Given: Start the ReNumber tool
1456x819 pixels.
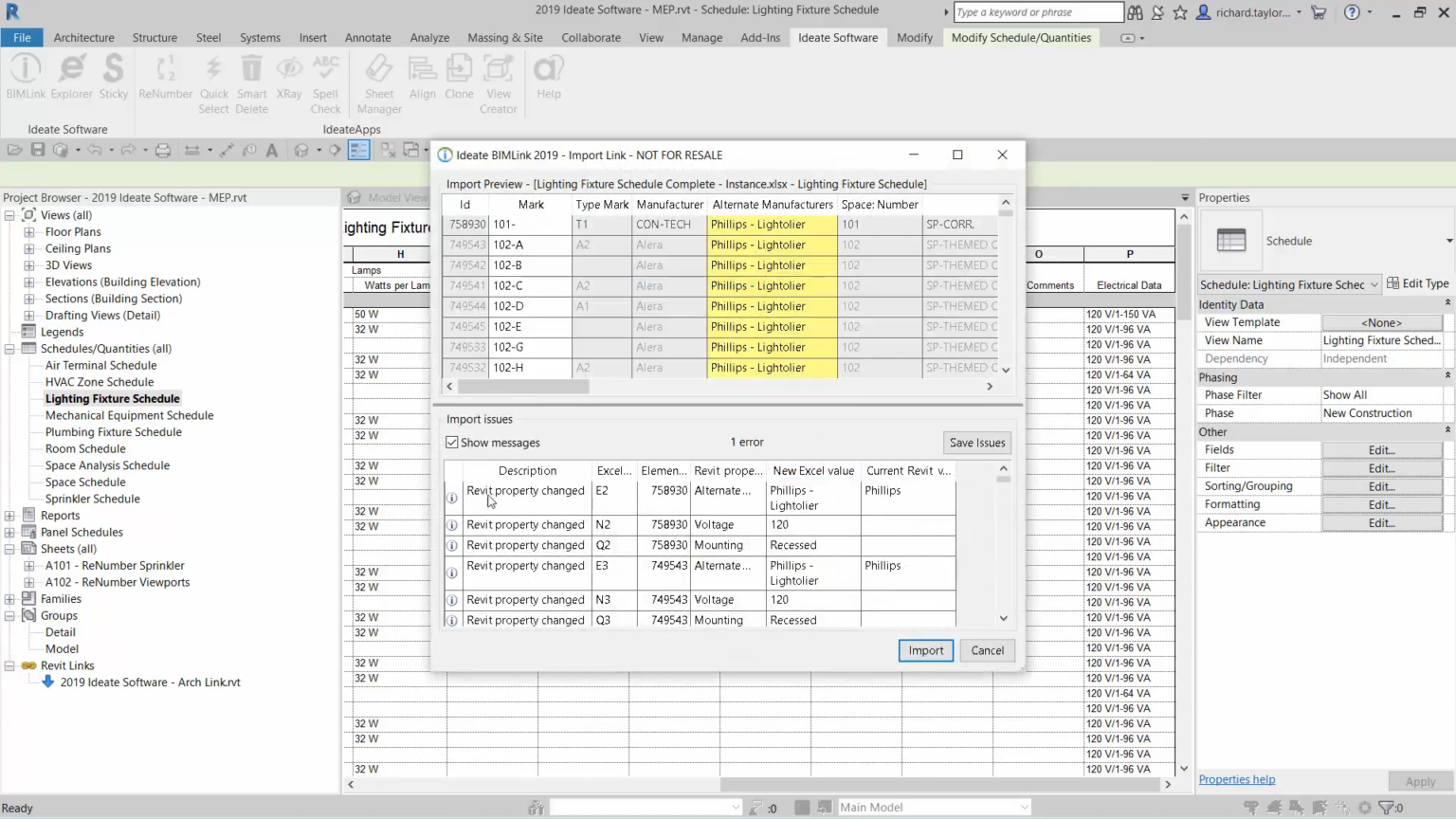Looking at the screenshot, I should [x=165, y=76].
